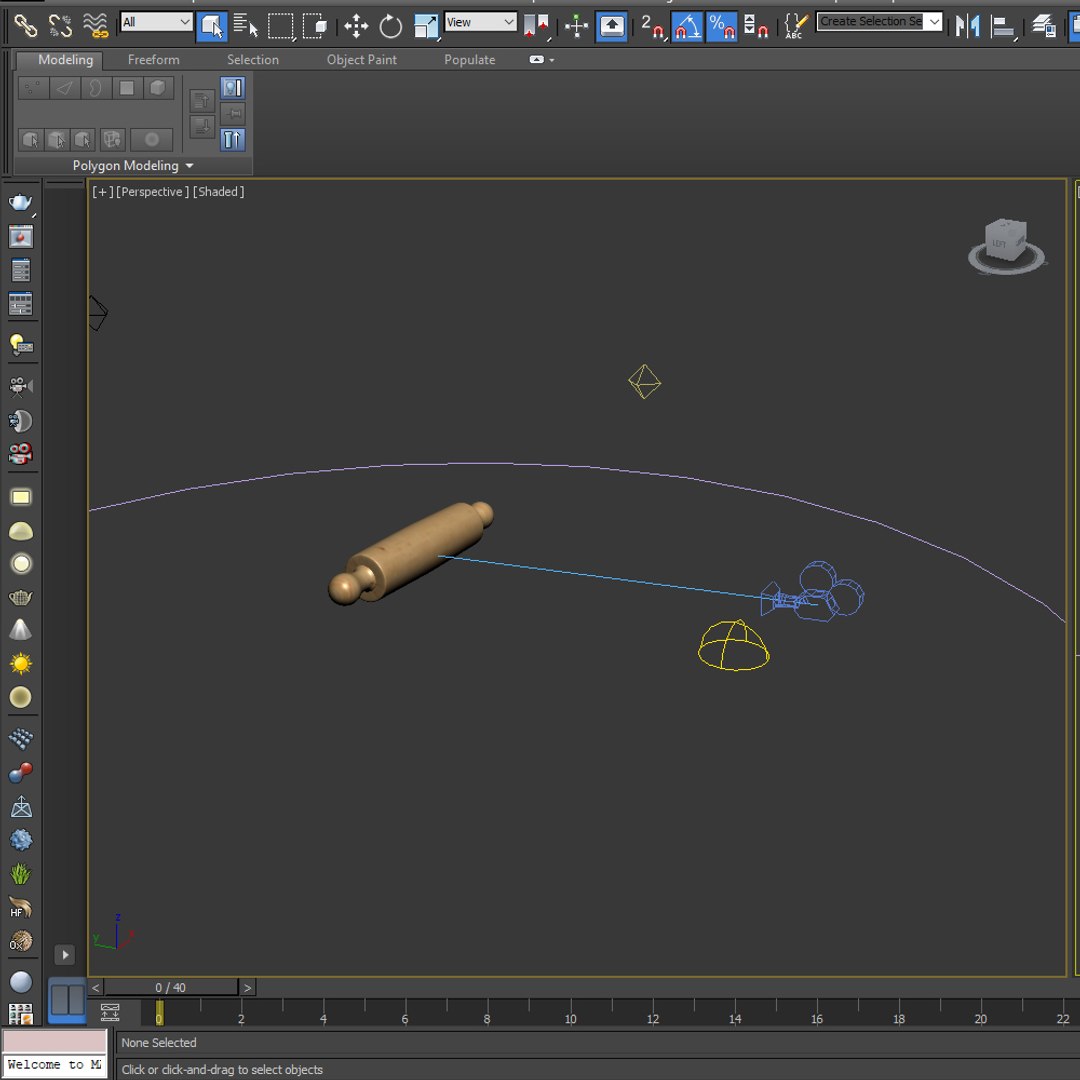Open the [Shaded] viewport shading menu

pyautogui.click(x=218, y=191)
